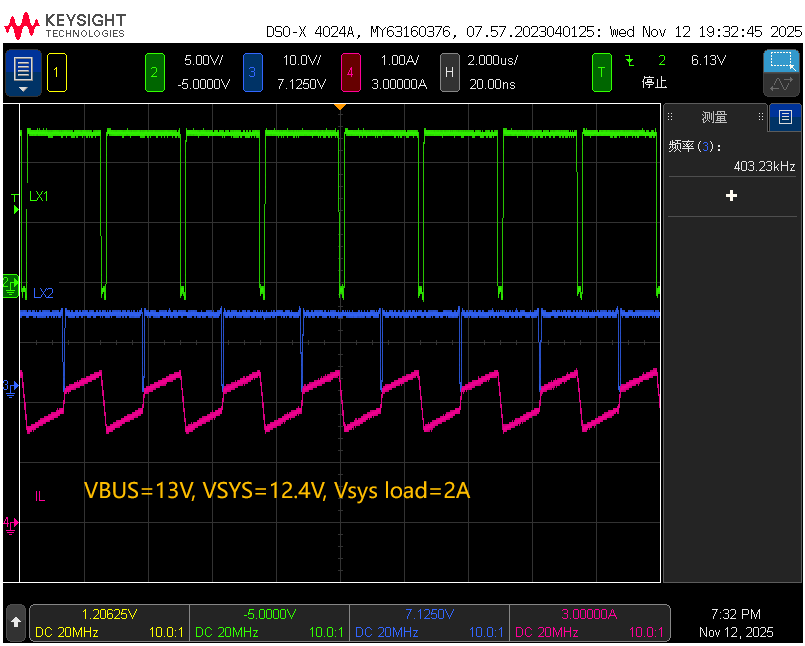Toggle channel 1 button
Viewport: 805px width, 646px height.
(x=56, y=72)
